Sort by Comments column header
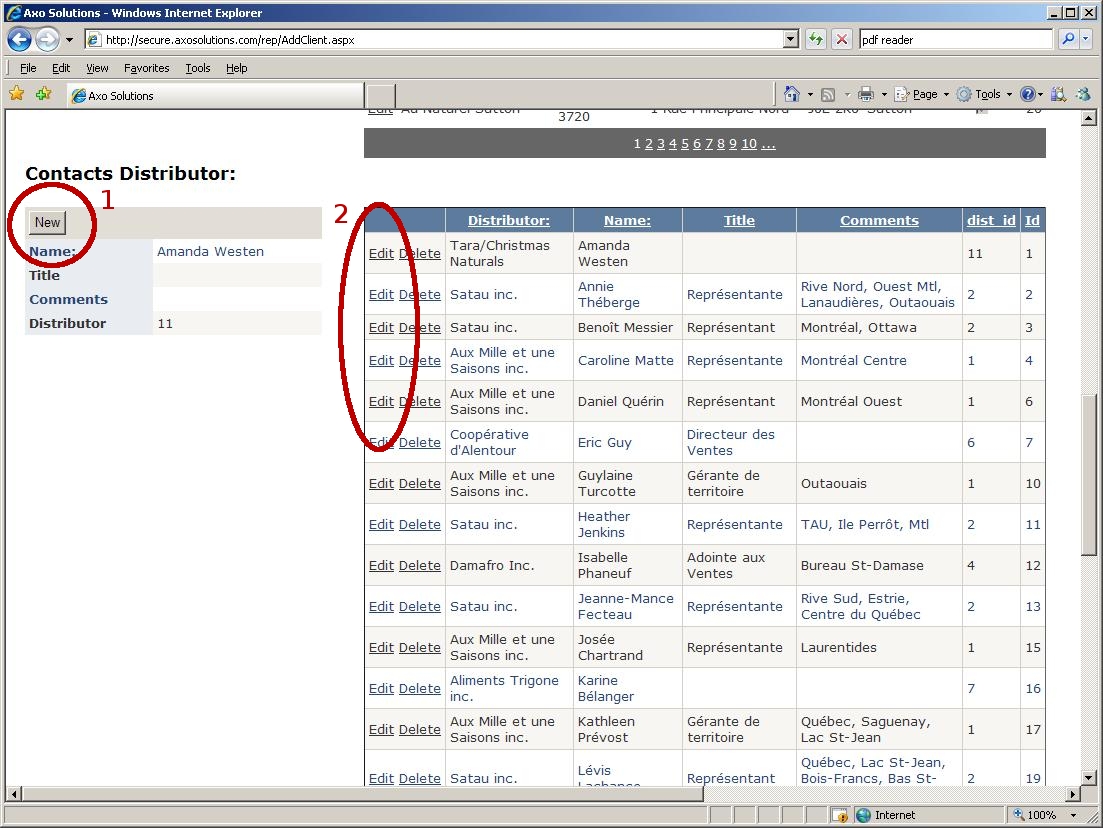 point(879,220)
